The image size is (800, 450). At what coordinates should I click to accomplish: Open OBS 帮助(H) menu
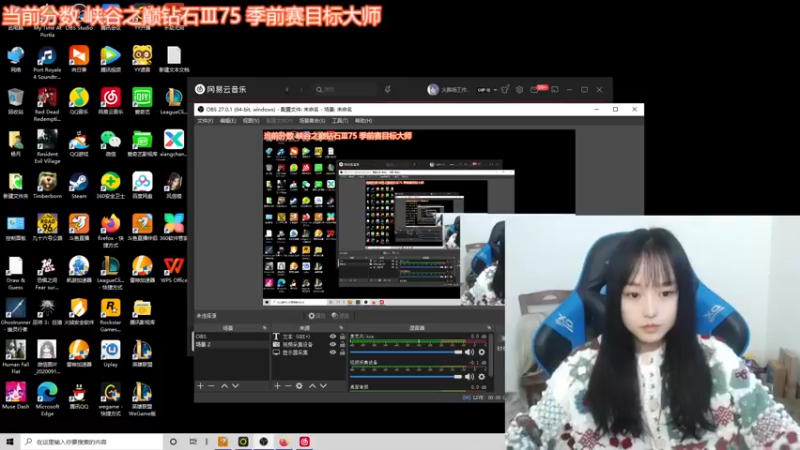click(x=363, y=121)
